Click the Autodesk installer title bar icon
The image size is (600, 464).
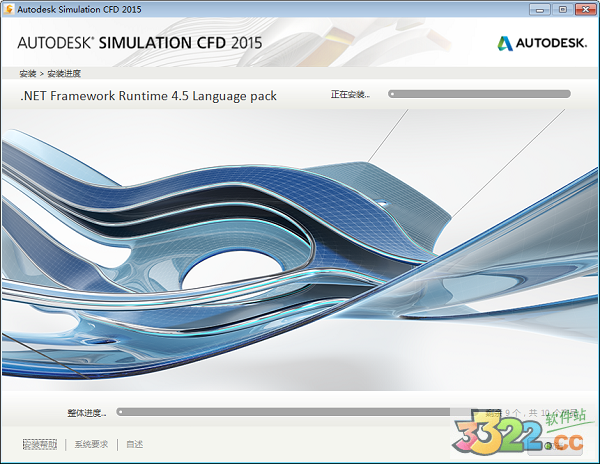(x=10, y=9)
